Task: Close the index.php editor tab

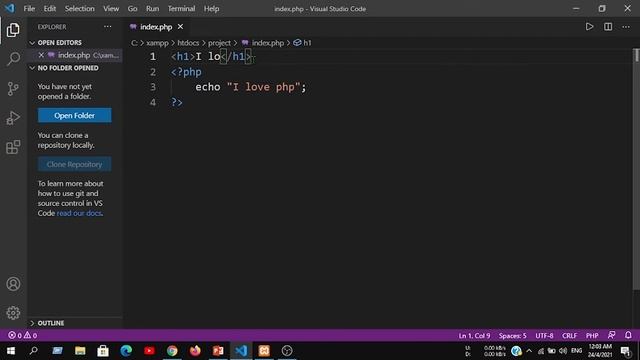Action: pos(180,27)
